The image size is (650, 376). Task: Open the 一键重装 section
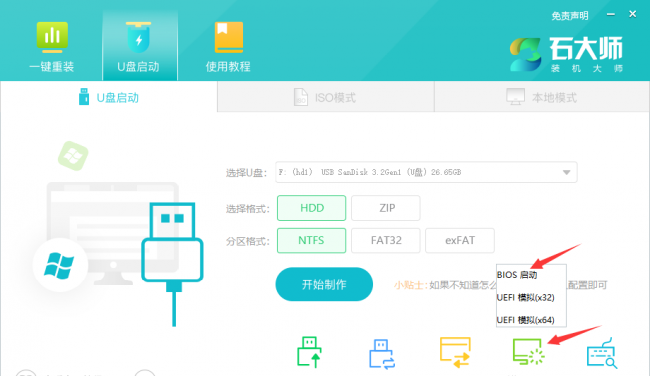(51, 46)
